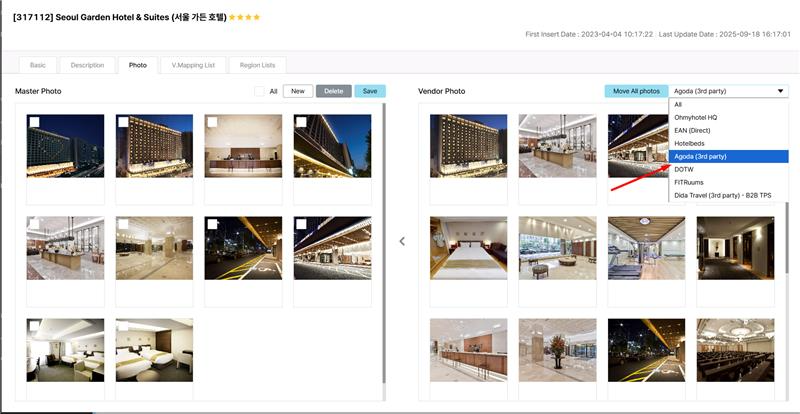Screen dimensions: 800x414
Task: Open the Vendor Photo source dropdown
Action: [728, 91]
